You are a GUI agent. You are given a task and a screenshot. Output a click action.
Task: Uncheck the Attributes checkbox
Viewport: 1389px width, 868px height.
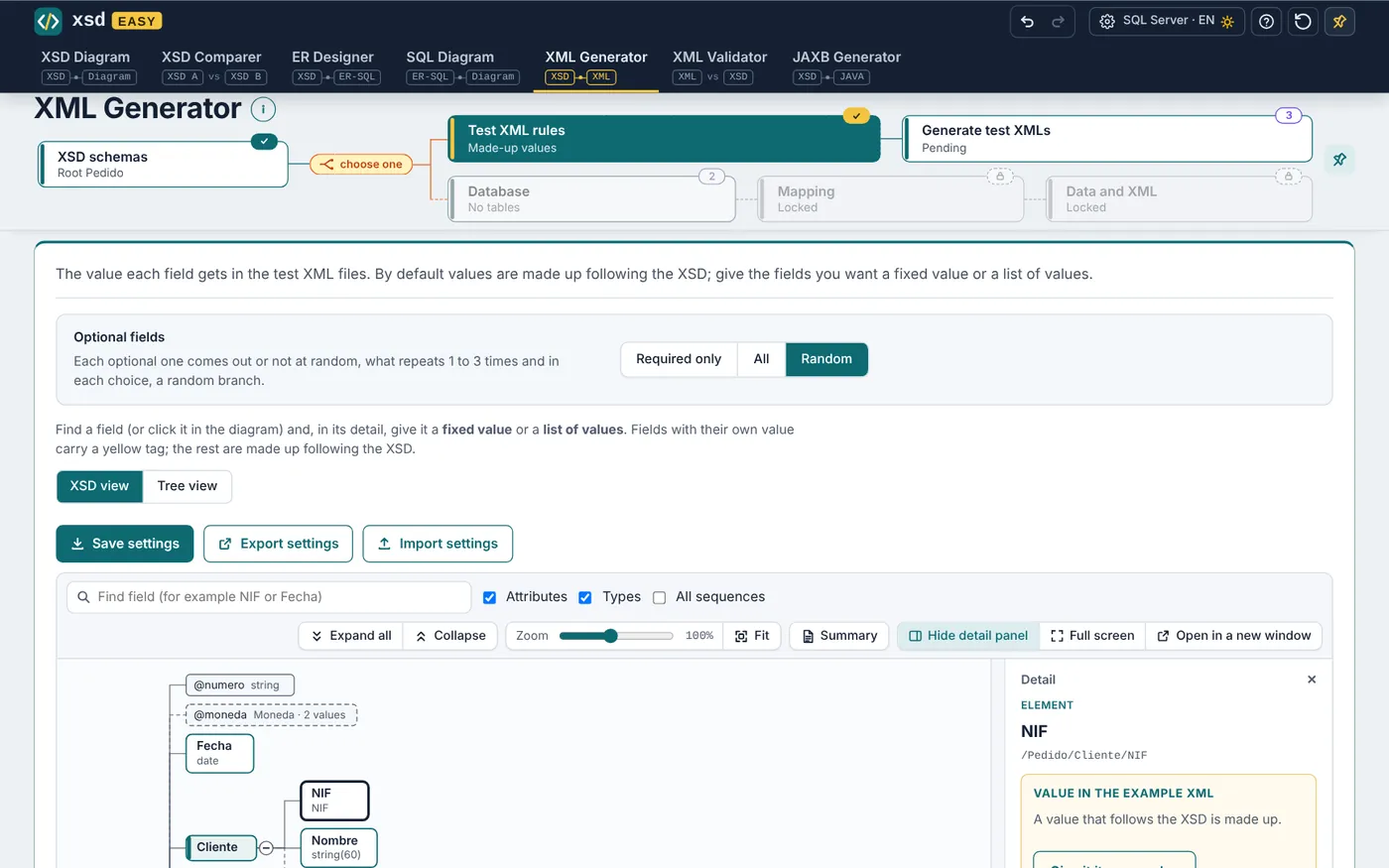pyautogui.click(x=489, y=597)
